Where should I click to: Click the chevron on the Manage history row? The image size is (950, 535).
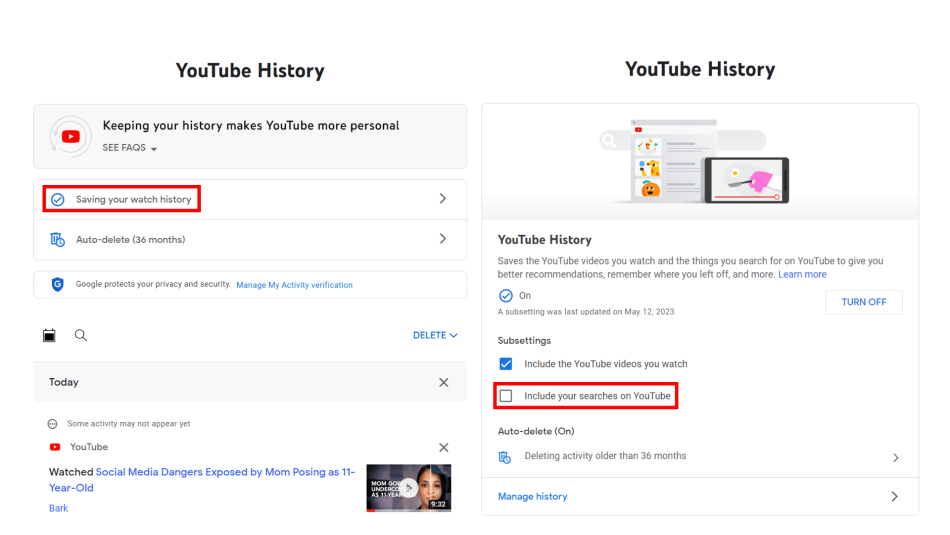(895, 497)
